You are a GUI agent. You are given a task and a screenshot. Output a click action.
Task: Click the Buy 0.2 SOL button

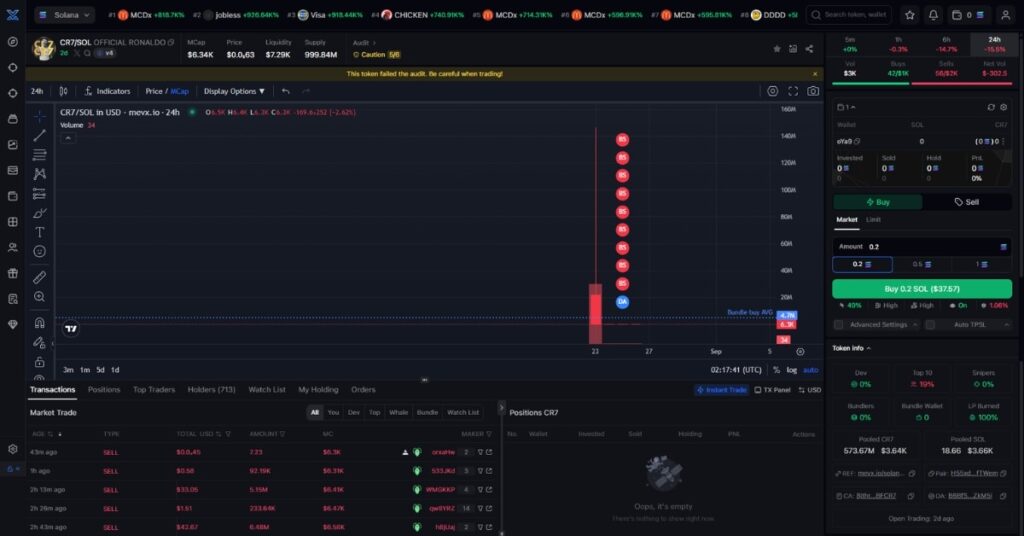(921, 289)
